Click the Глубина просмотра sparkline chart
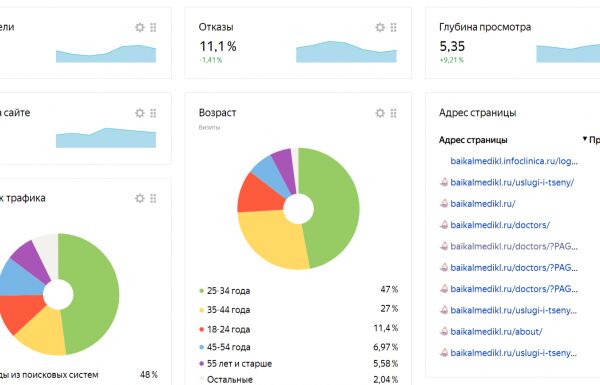Viewport: 600px width, 385px height. click(x=568, y=53)
